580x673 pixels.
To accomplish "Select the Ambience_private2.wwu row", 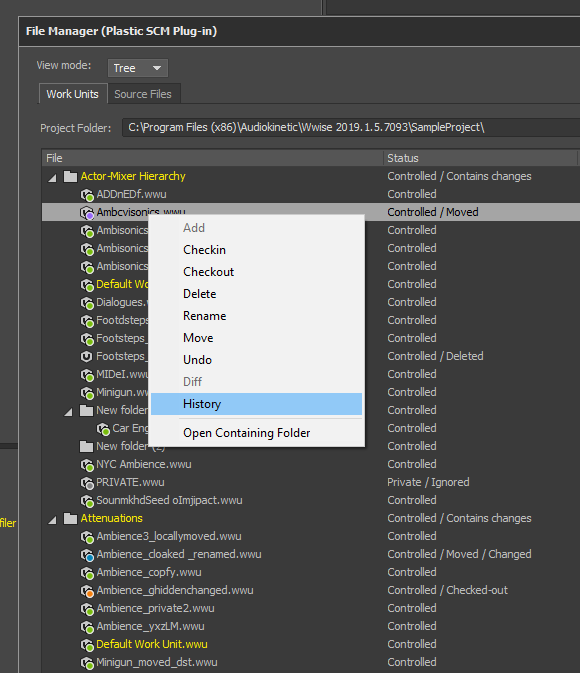I will pyautogui.click(x=311, y=609).
